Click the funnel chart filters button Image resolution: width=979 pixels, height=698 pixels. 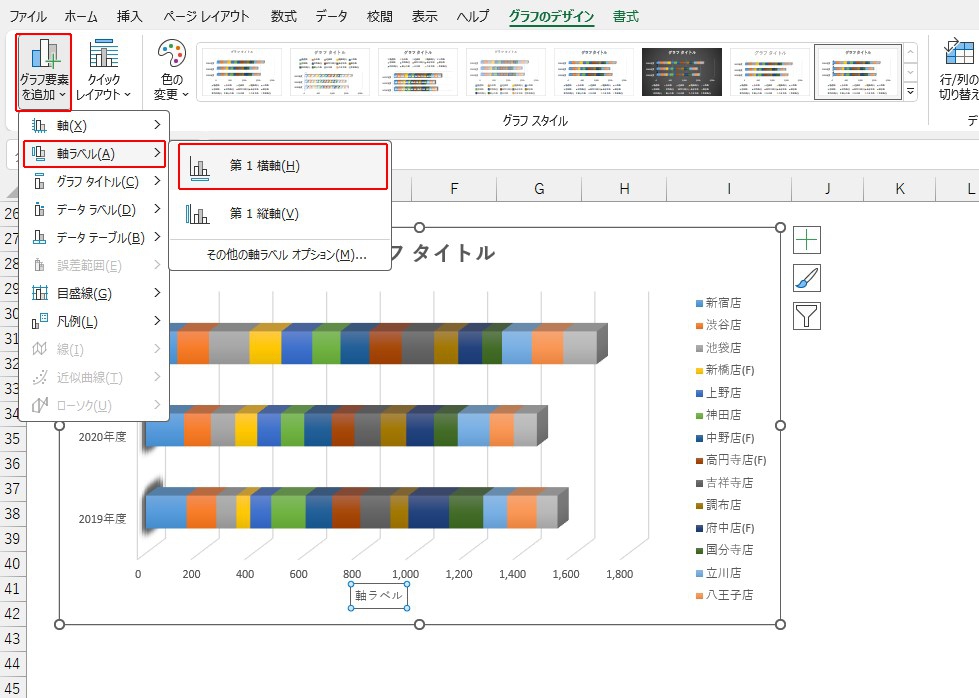tap(807, 316)
